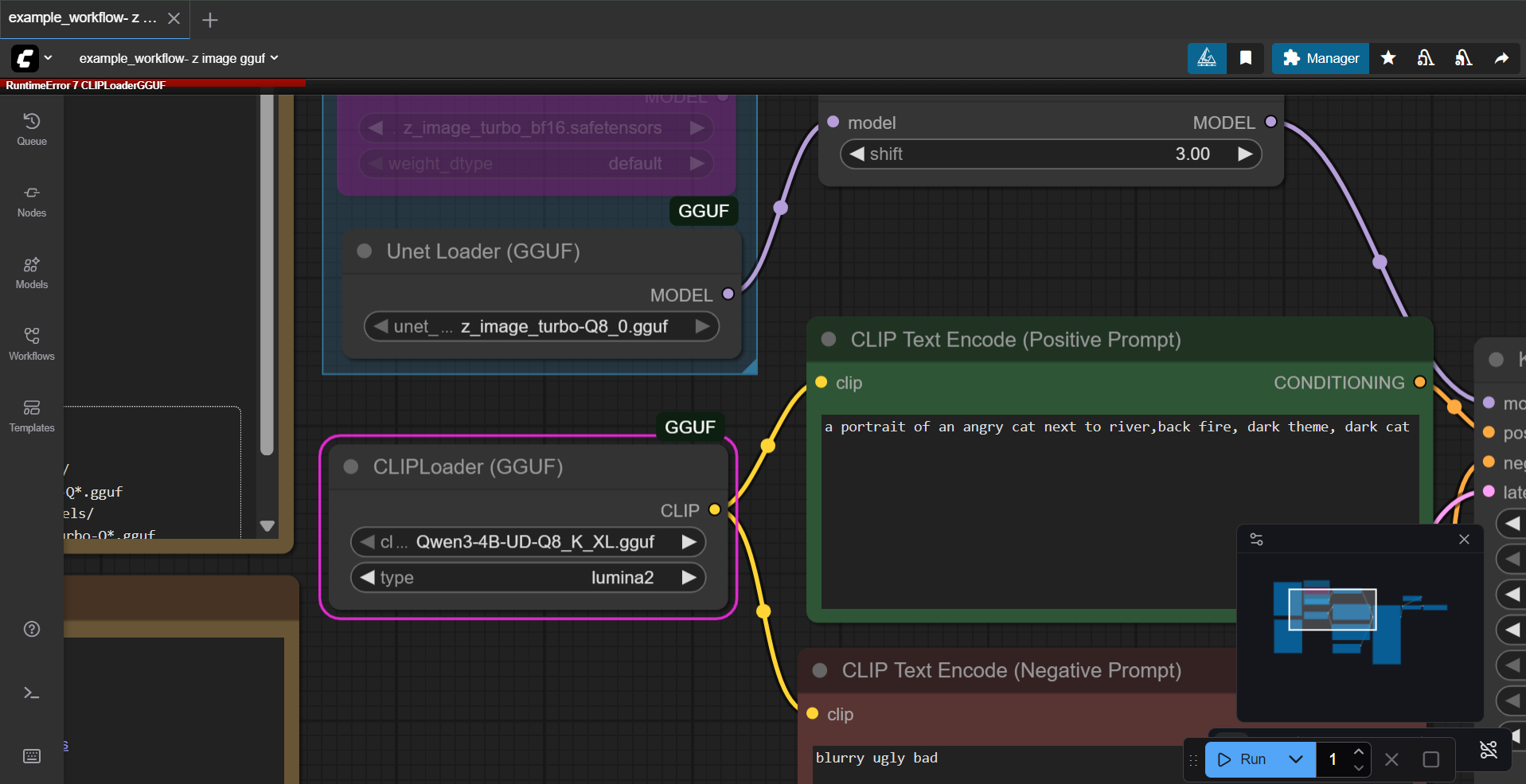Open the Workflows sidebar panel

[32, 344]
